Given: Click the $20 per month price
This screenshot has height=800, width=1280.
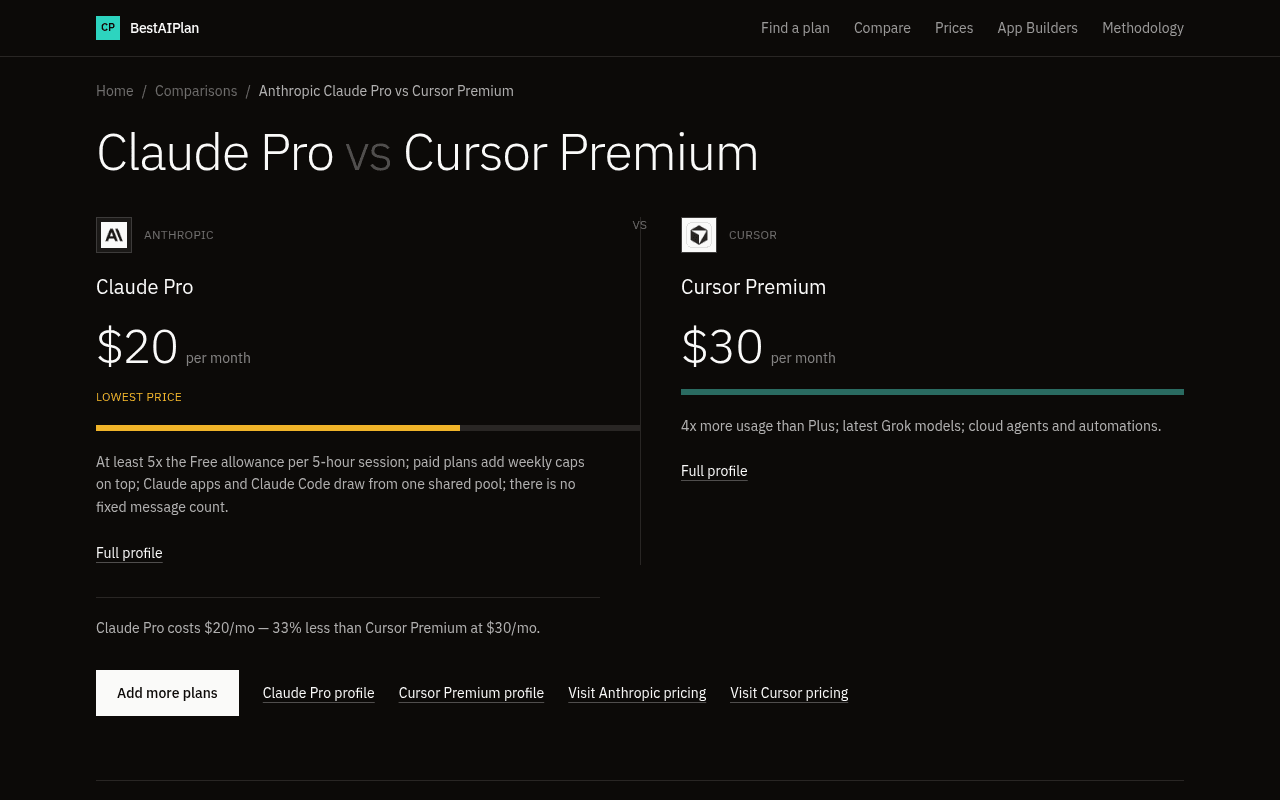Looking at the screenshot, I should coord(173,347).
